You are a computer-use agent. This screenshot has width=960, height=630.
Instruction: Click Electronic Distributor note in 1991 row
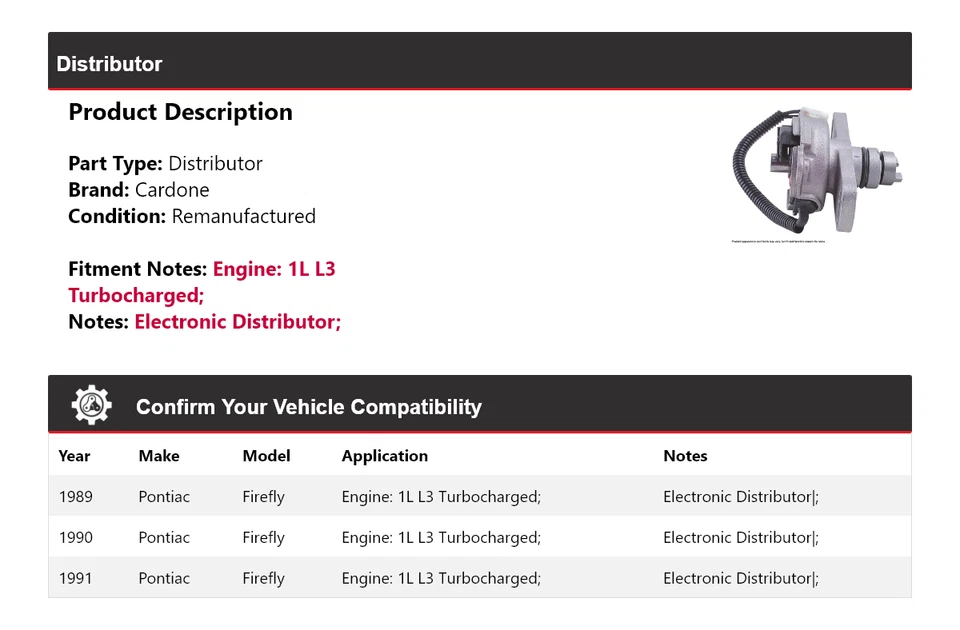(x=739, y=579)
